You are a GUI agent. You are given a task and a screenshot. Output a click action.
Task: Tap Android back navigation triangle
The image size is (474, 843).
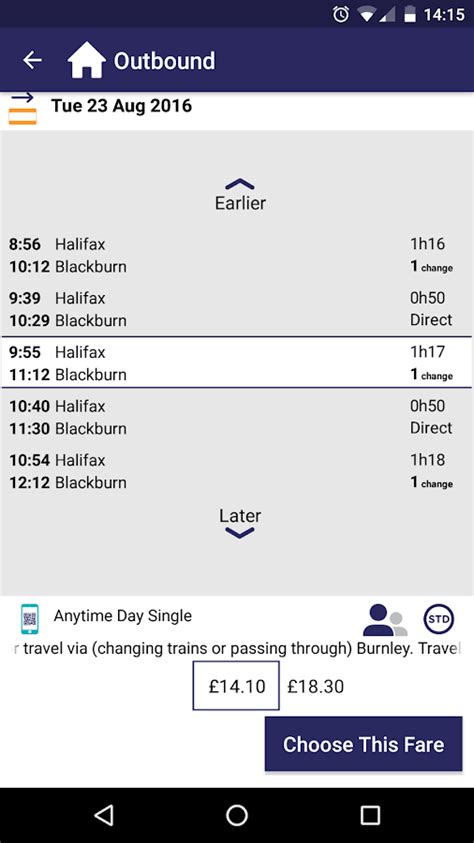104,815
